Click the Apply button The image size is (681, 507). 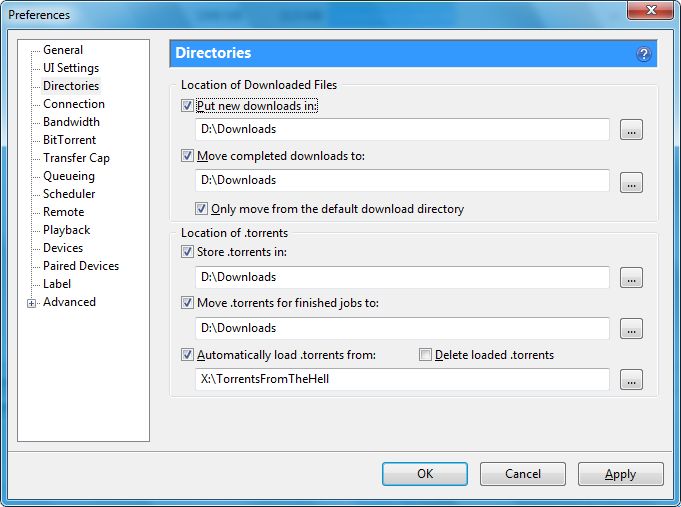click(x=620, y=474)
